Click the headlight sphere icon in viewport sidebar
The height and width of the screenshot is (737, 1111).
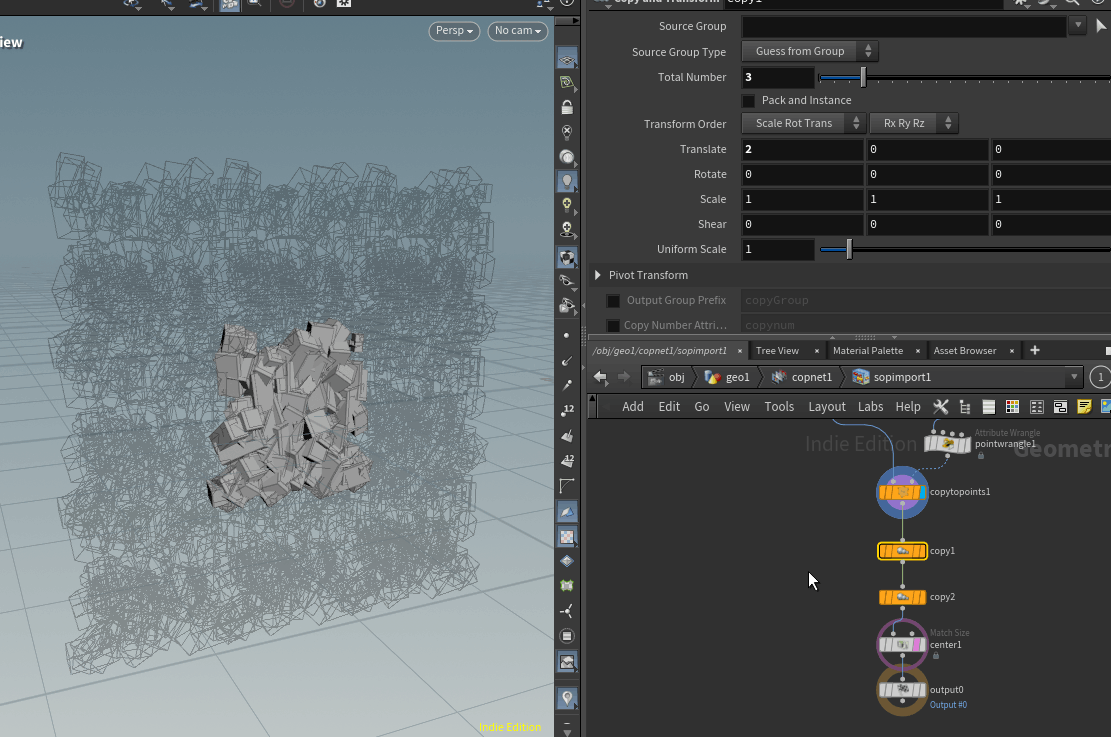[567, 157]
